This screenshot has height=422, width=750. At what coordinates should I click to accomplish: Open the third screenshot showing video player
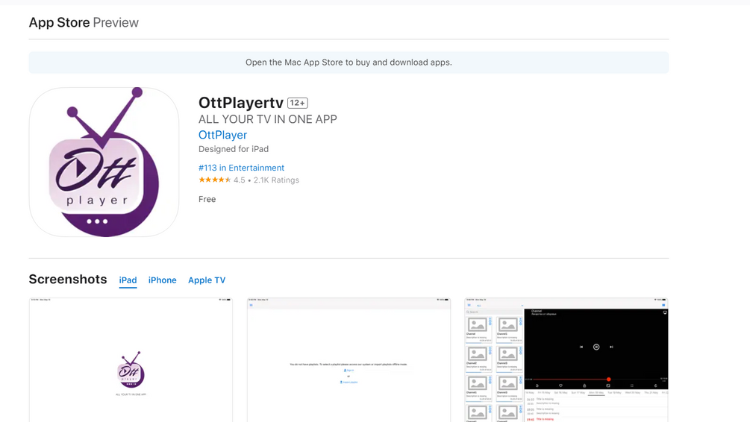point(566,360)
